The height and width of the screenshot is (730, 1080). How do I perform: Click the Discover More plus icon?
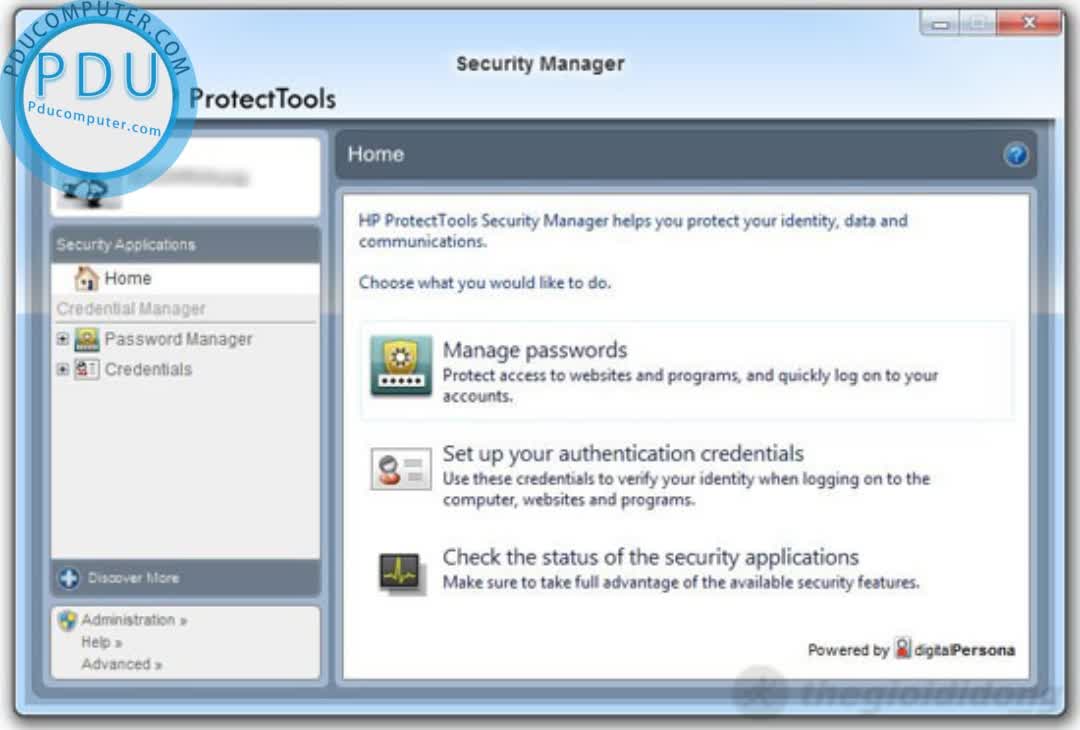(x=69, y=578)
